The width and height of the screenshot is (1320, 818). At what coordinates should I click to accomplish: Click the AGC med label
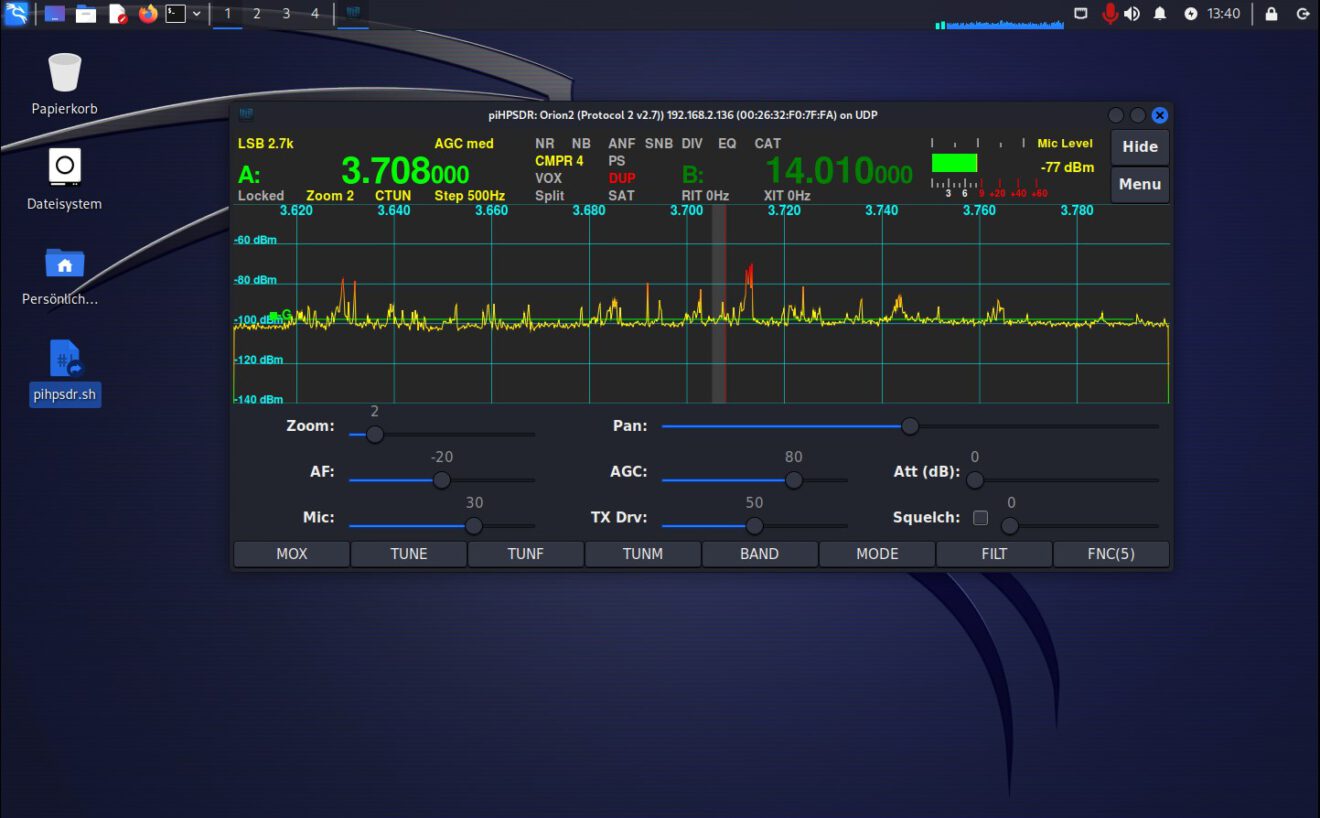click(x=464, y=144)
